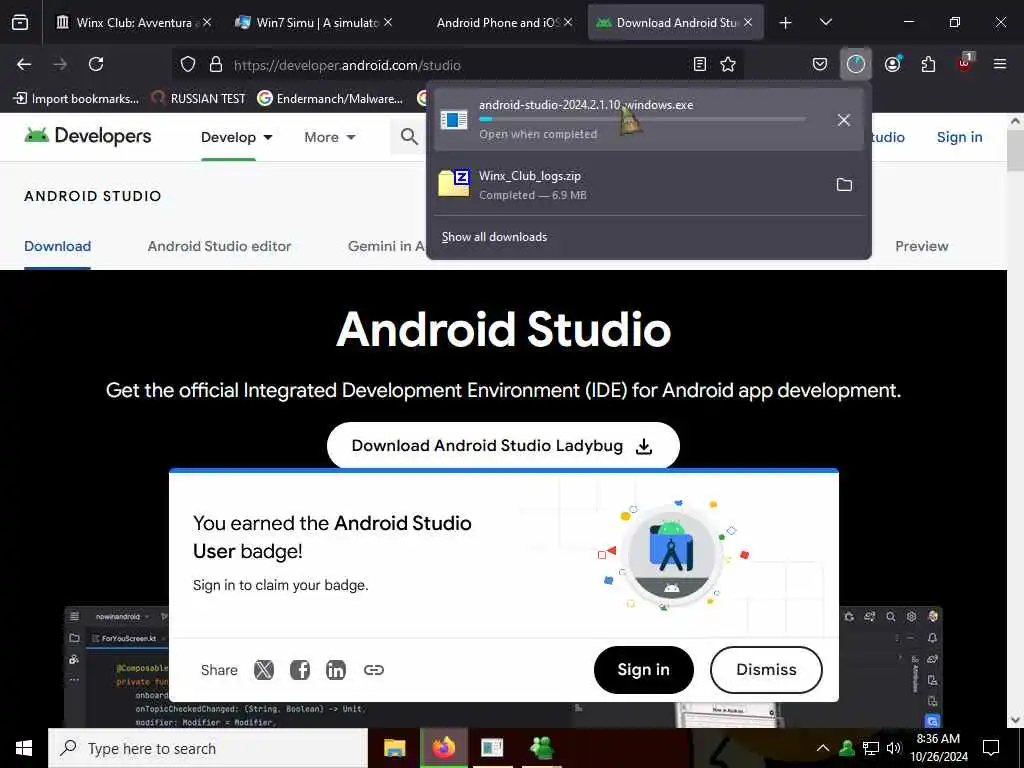The width and height of the screenshot is (1024, 768).
Task: Click Download Android Studio Ladybug button
Action: [x=503, y=445]
